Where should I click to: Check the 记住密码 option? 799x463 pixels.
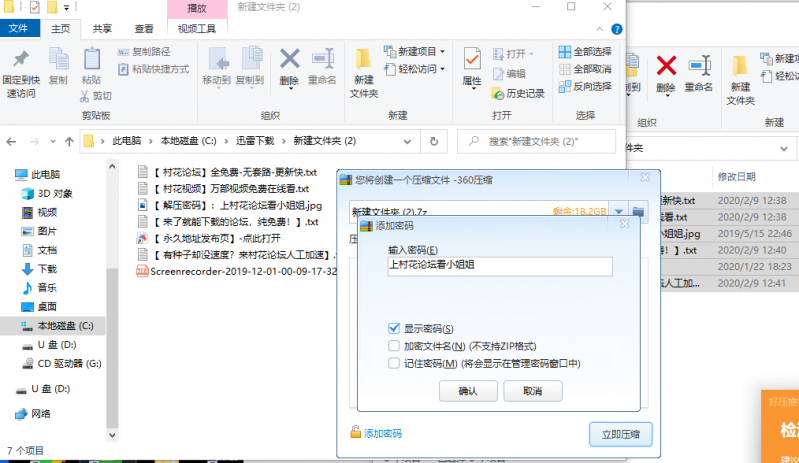395,363
